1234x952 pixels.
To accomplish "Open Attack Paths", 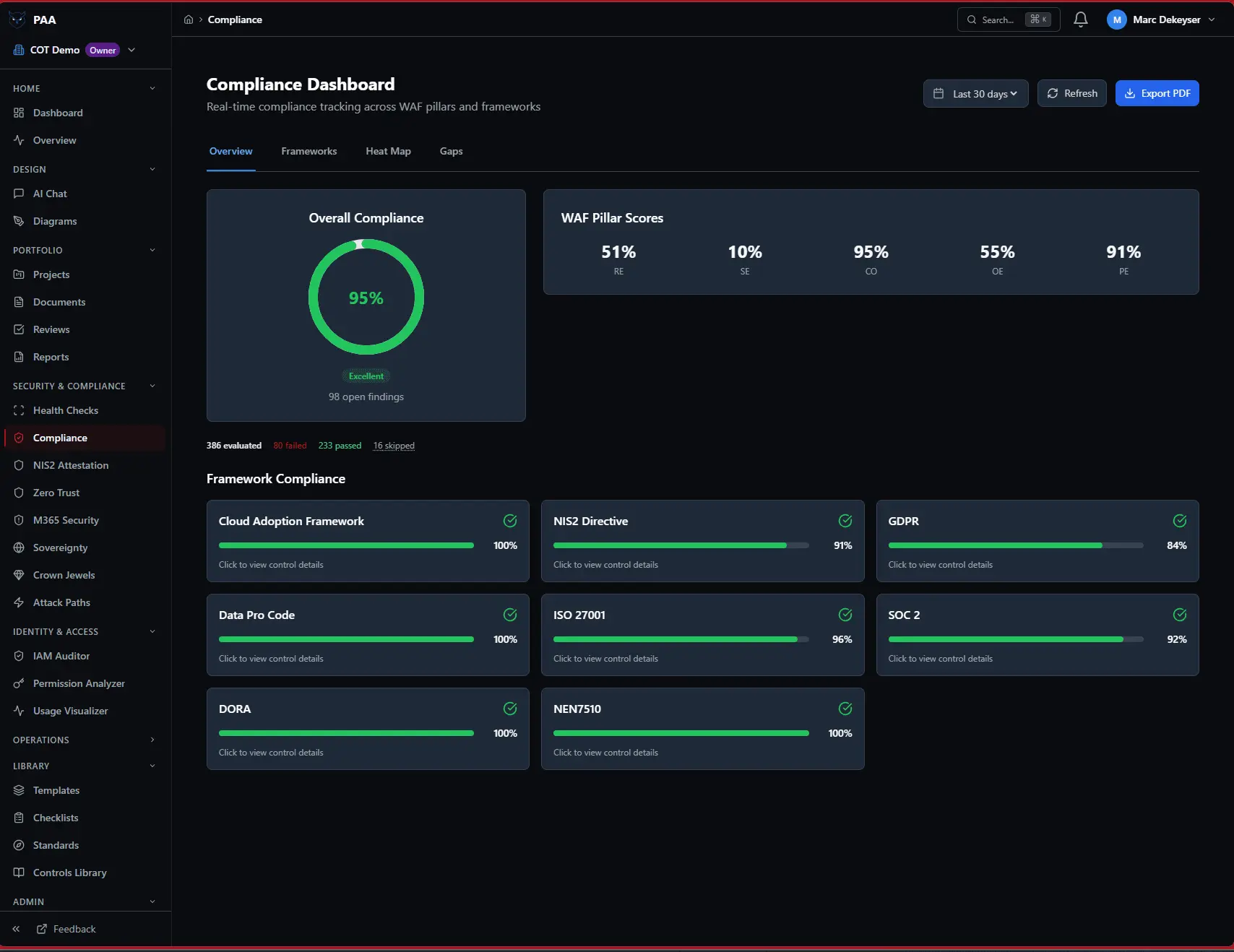I will pyautogui.click(x=85, y=602).
